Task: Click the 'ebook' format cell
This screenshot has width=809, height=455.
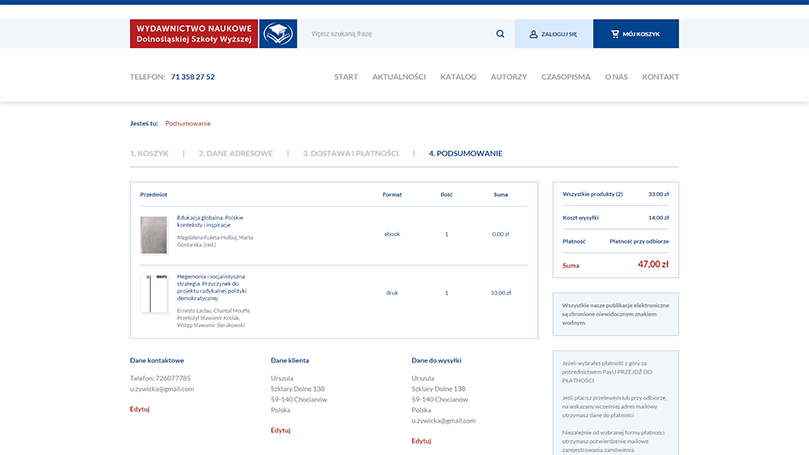Action: (x=392, y=234)
